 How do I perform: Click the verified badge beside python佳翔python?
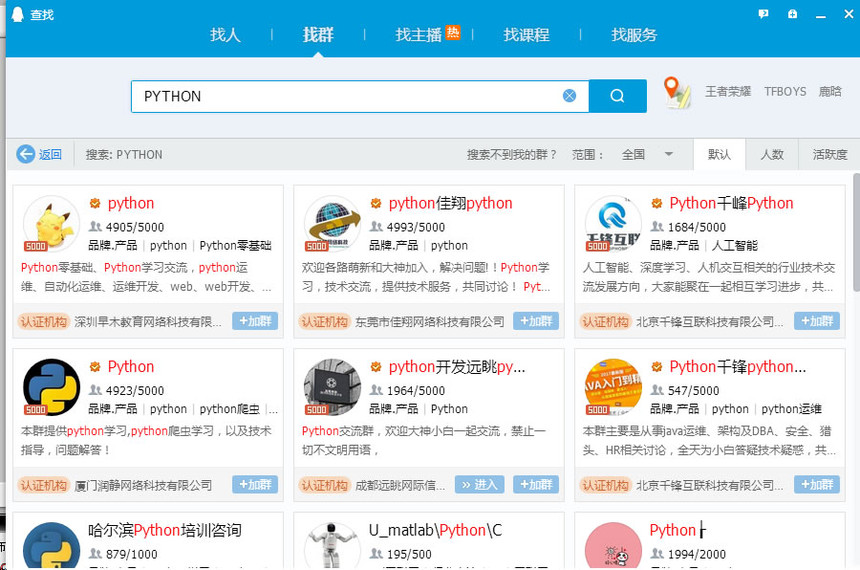376,204
